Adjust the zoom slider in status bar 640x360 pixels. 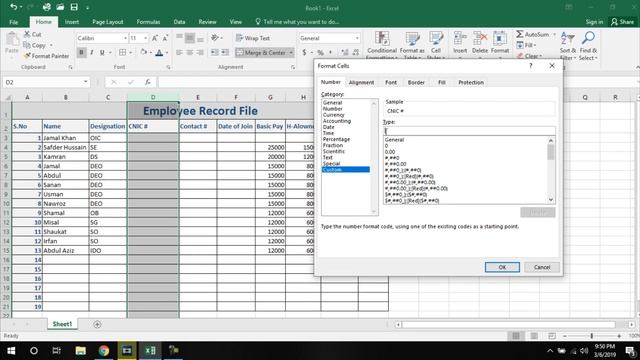[591, 336]
